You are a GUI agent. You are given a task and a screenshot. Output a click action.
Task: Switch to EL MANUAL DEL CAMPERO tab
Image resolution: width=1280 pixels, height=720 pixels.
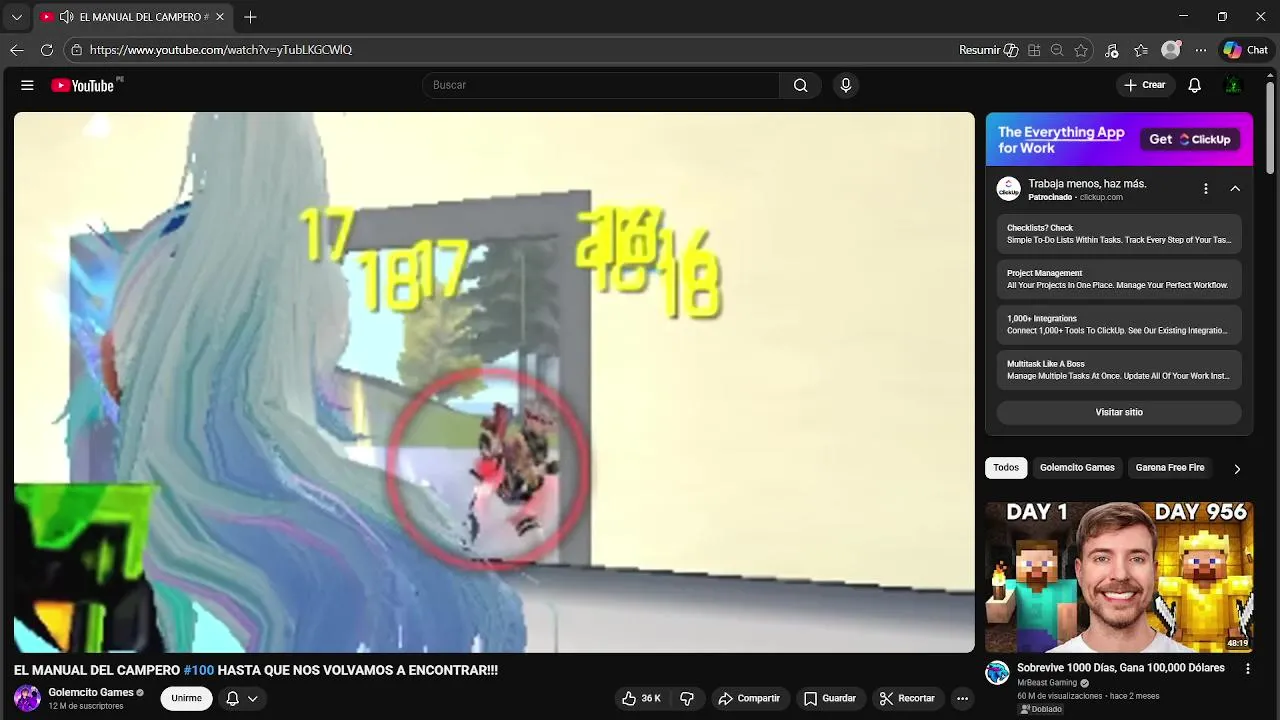tap(133, 17)
